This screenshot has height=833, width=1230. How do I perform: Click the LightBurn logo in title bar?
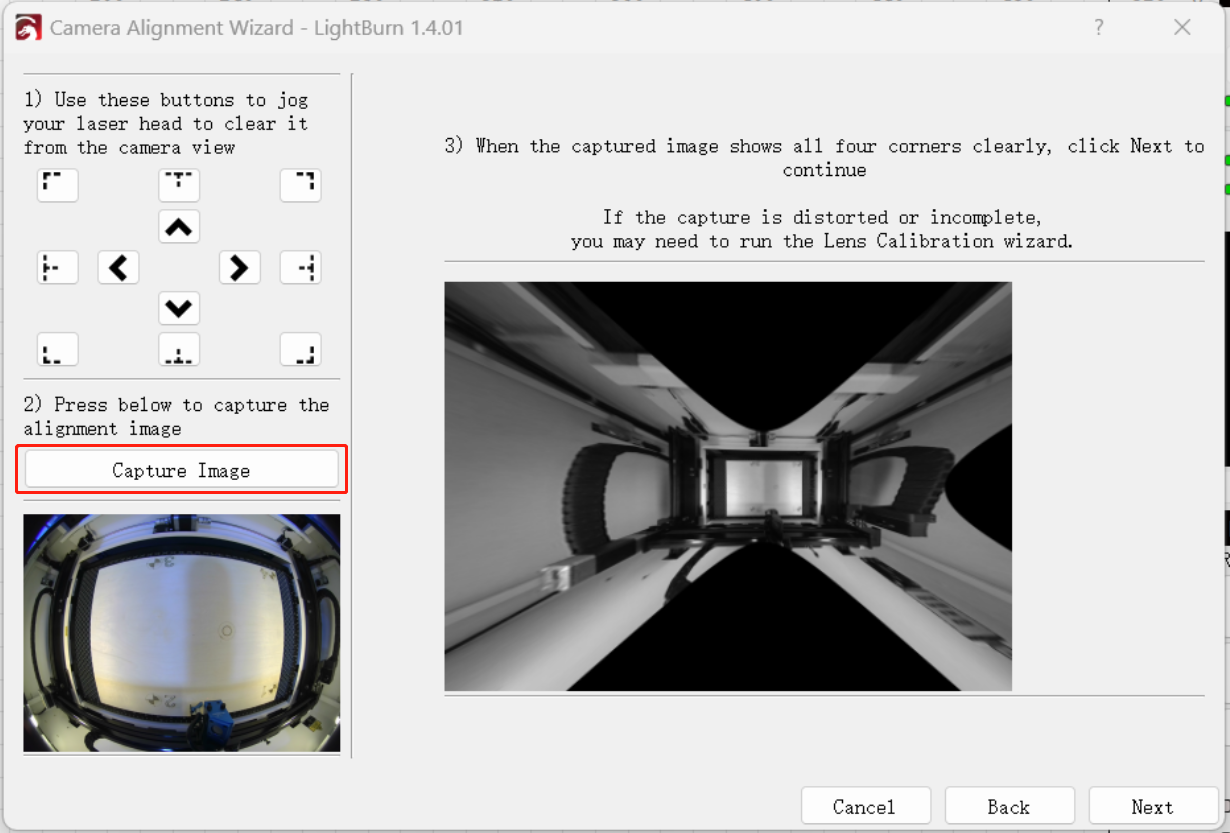click(x=28, y=27)
